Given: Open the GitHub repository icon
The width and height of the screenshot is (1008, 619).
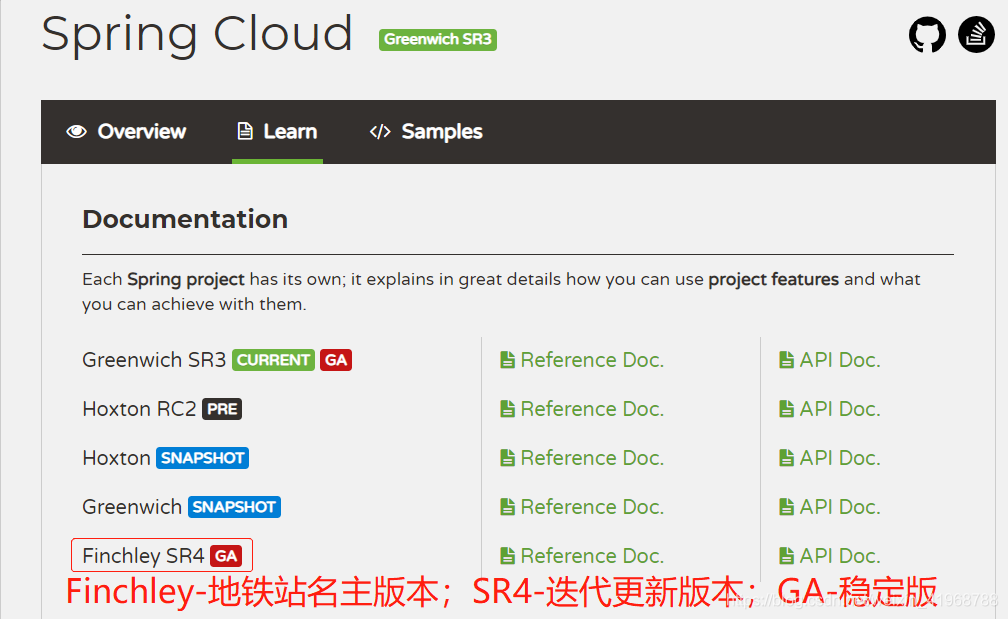Looking at the screenshot, I should pos(927,35).
